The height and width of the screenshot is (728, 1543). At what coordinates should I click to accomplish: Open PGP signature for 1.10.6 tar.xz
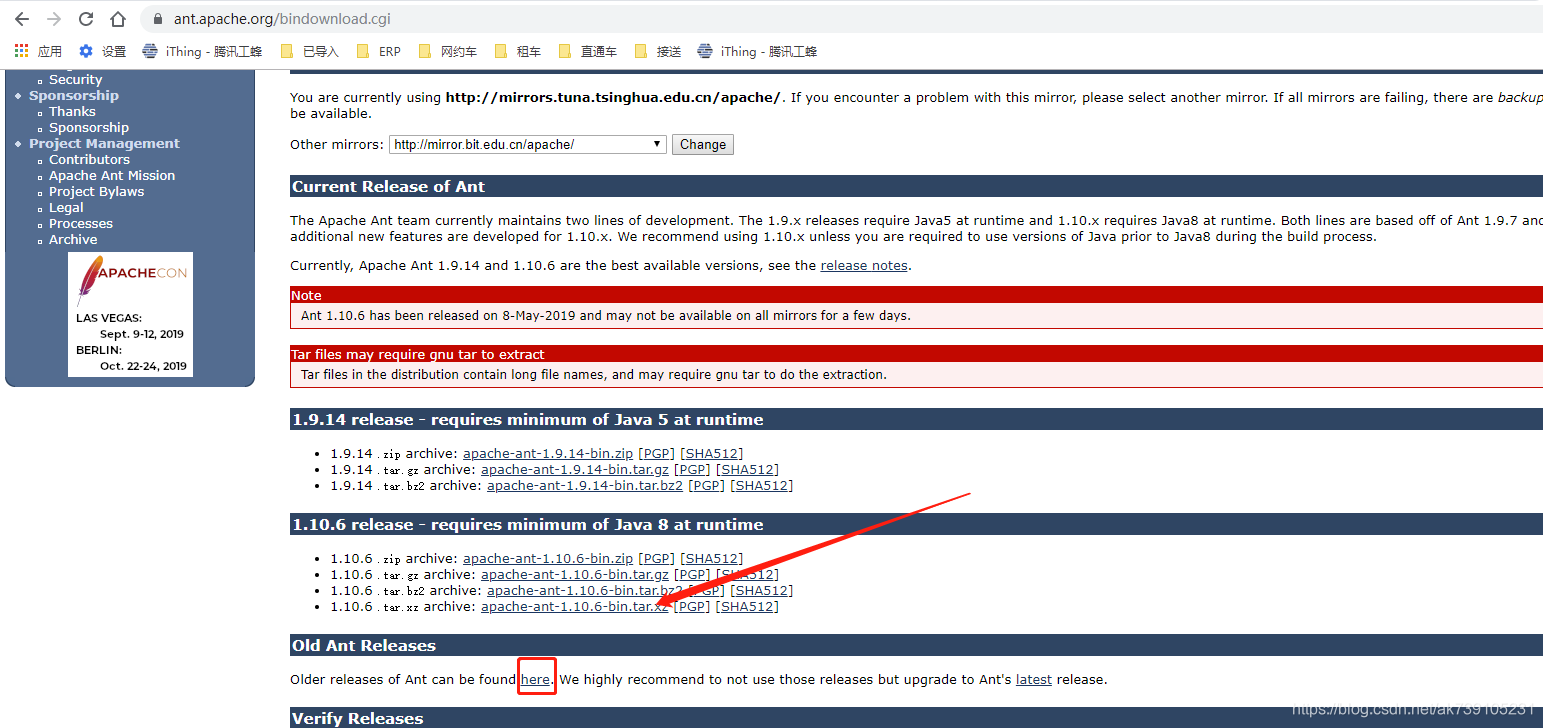pyautogui.click(x=692, y=607)
